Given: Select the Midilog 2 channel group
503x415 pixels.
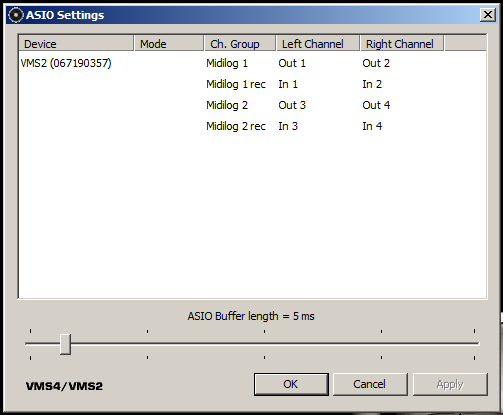Looking at the screenshot, I should tap(227, 105).
